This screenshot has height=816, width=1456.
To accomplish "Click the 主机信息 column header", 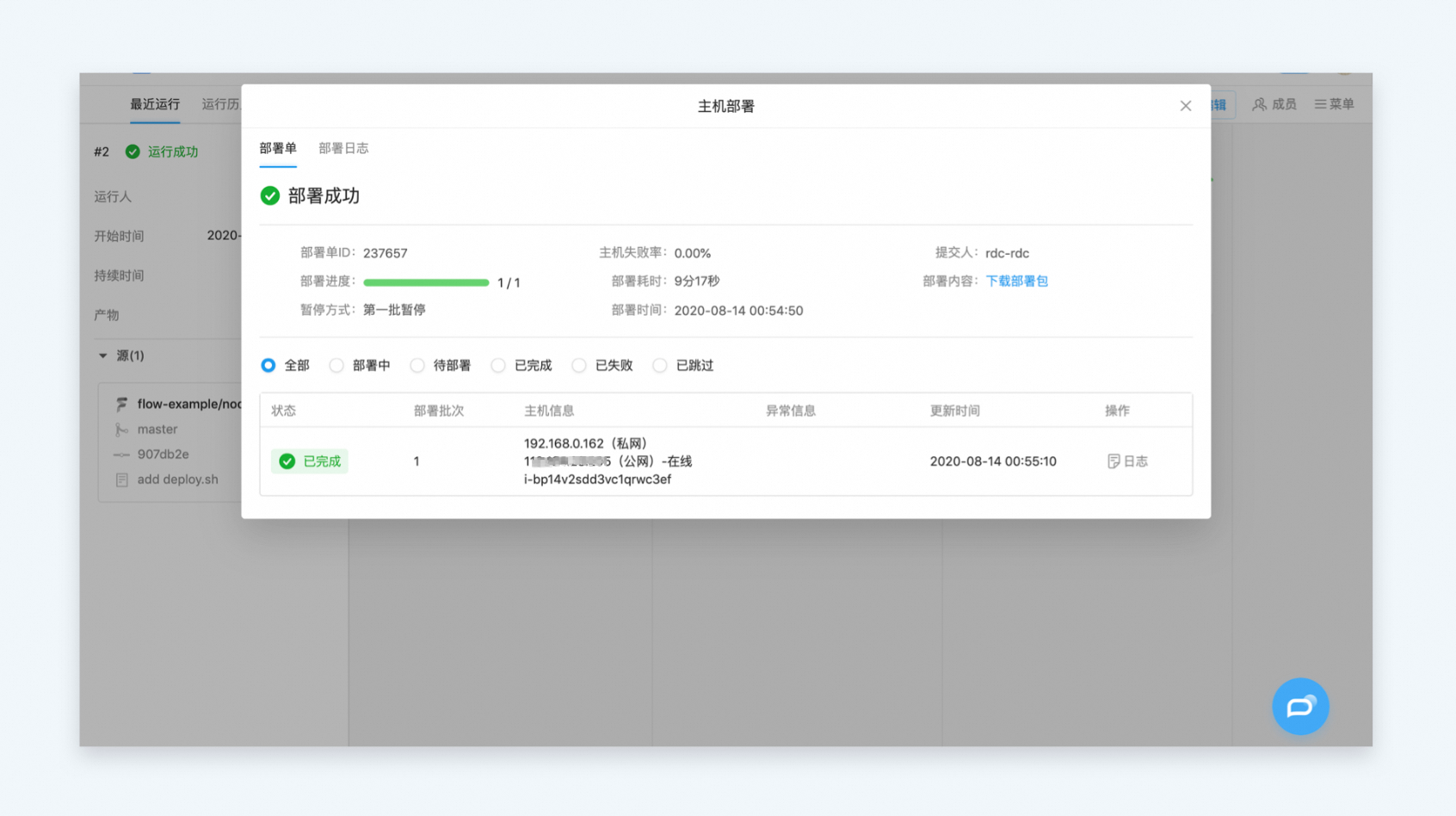I will tap(549, 411).
